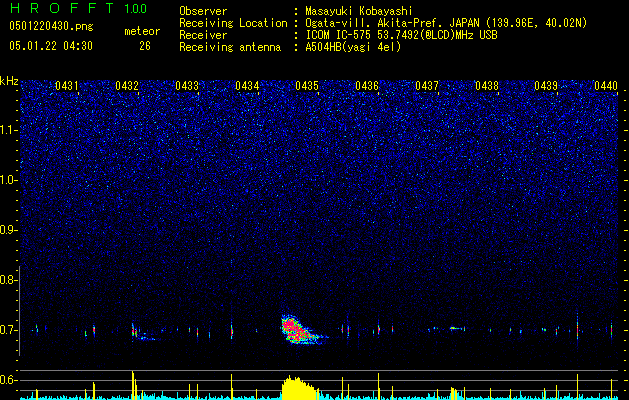Click the HROFFT 1.0.0 program title
This screenshot has height=400, width=629.
click(x=78, y=8)
